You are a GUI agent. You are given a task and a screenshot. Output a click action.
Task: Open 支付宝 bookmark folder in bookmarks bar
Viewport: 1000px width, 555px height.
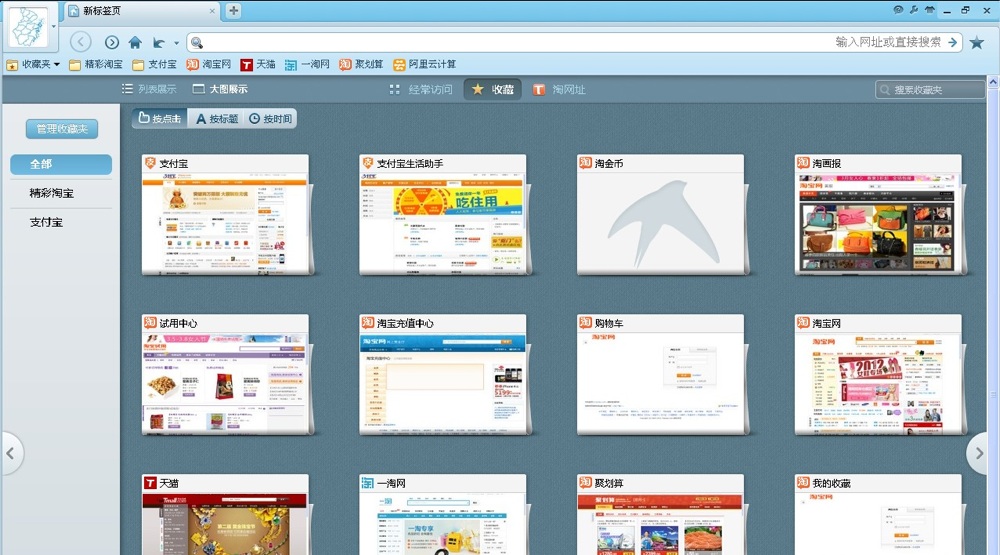[154, 64]
